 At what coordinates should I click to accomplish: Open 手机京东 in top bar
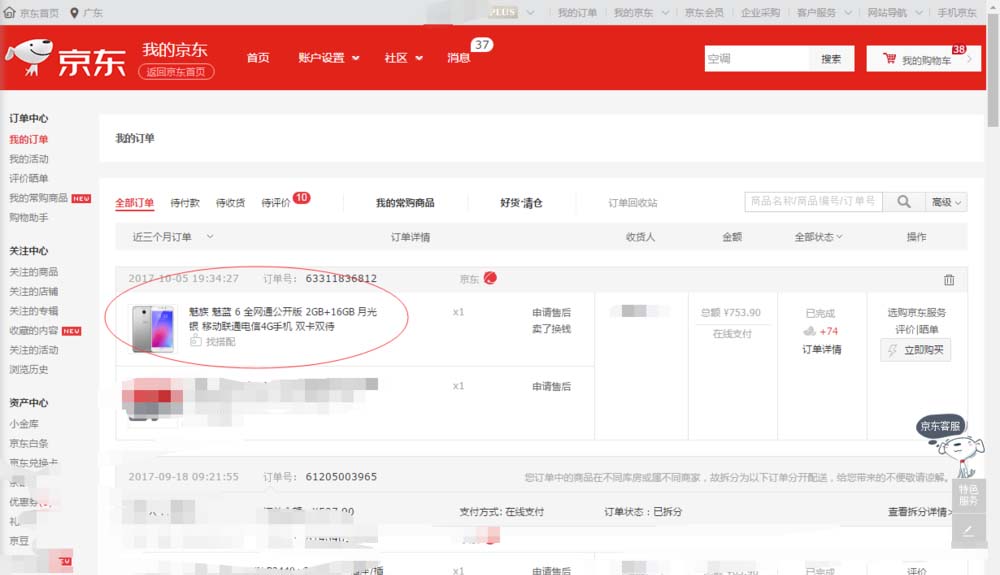tap(957, 13)
